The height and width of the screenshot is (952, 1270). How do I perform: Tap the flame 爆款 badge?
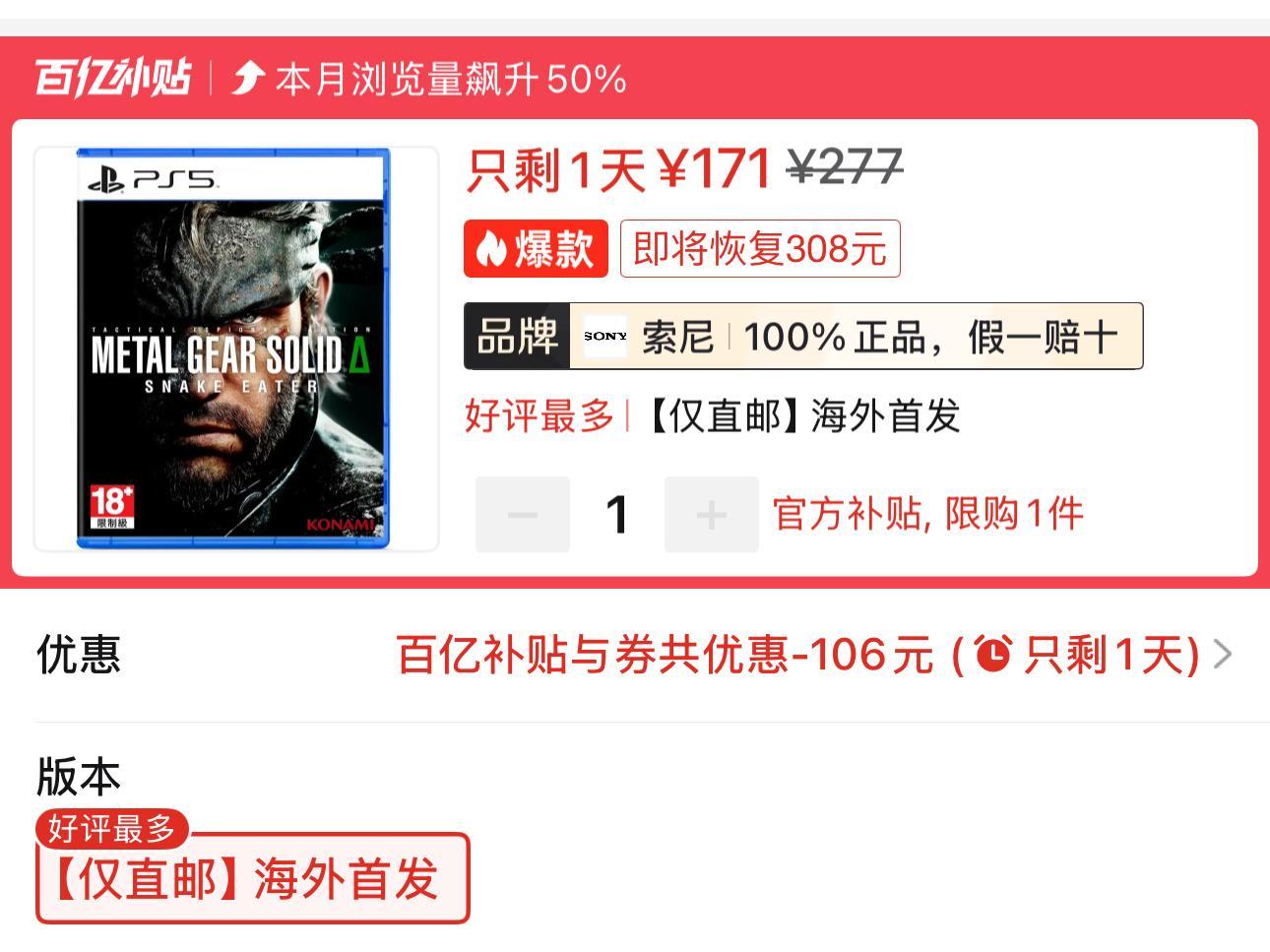tap(536, 249)
